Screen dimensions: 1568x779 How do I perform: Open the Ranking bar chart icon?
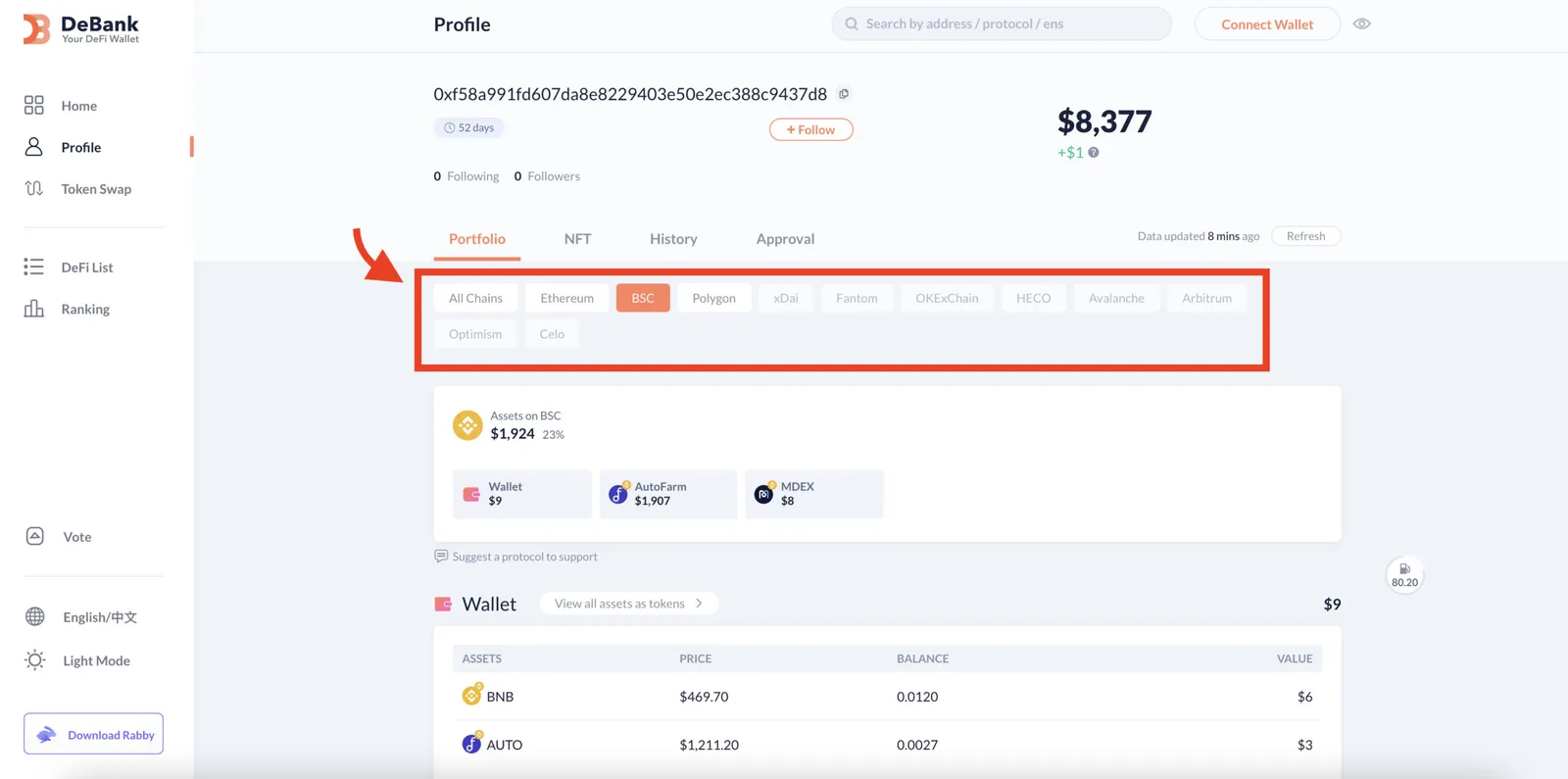pos(34,309)
